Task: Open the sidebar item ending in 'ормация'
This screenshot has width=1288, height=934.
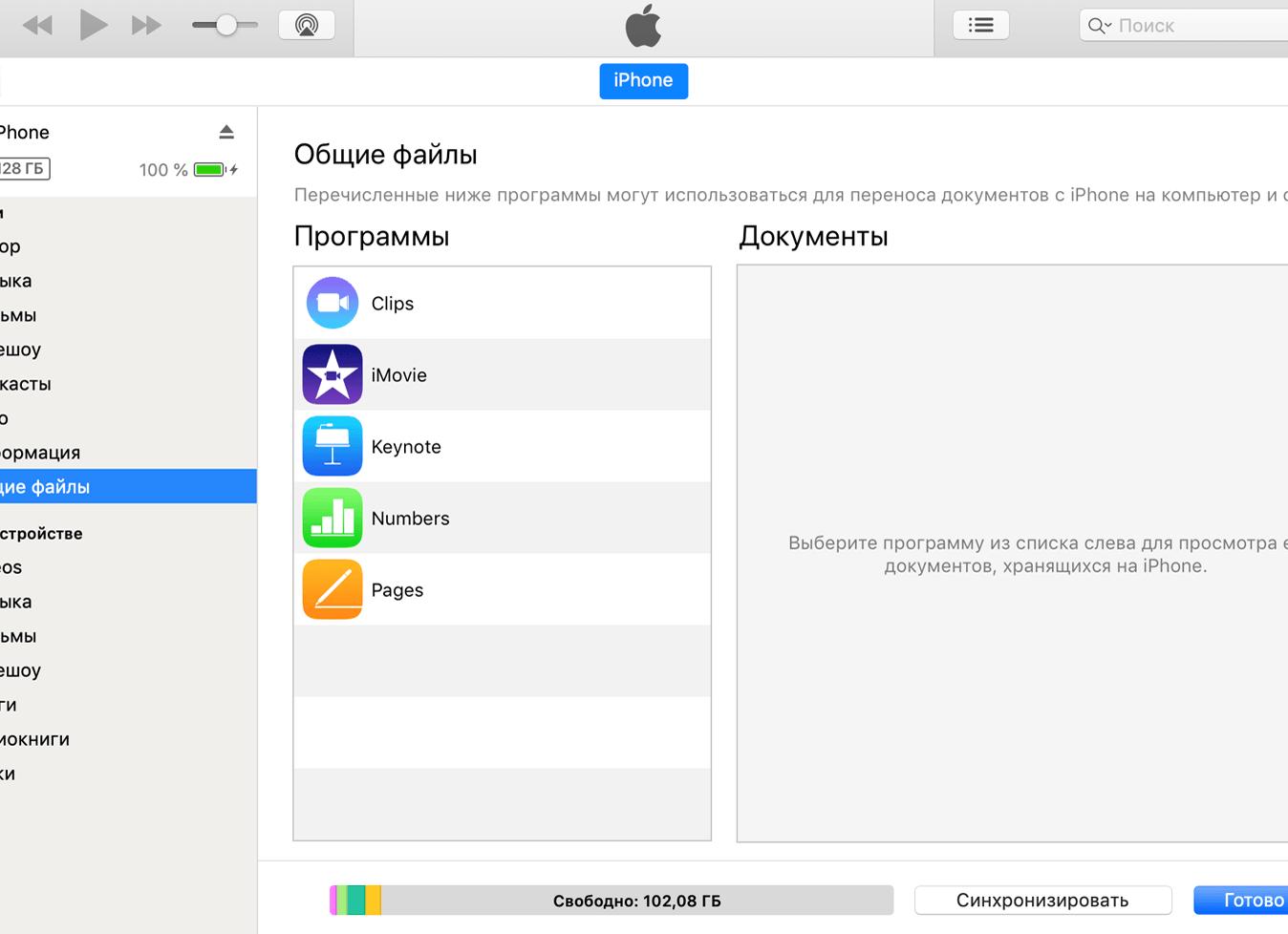Action: point(40,453)
